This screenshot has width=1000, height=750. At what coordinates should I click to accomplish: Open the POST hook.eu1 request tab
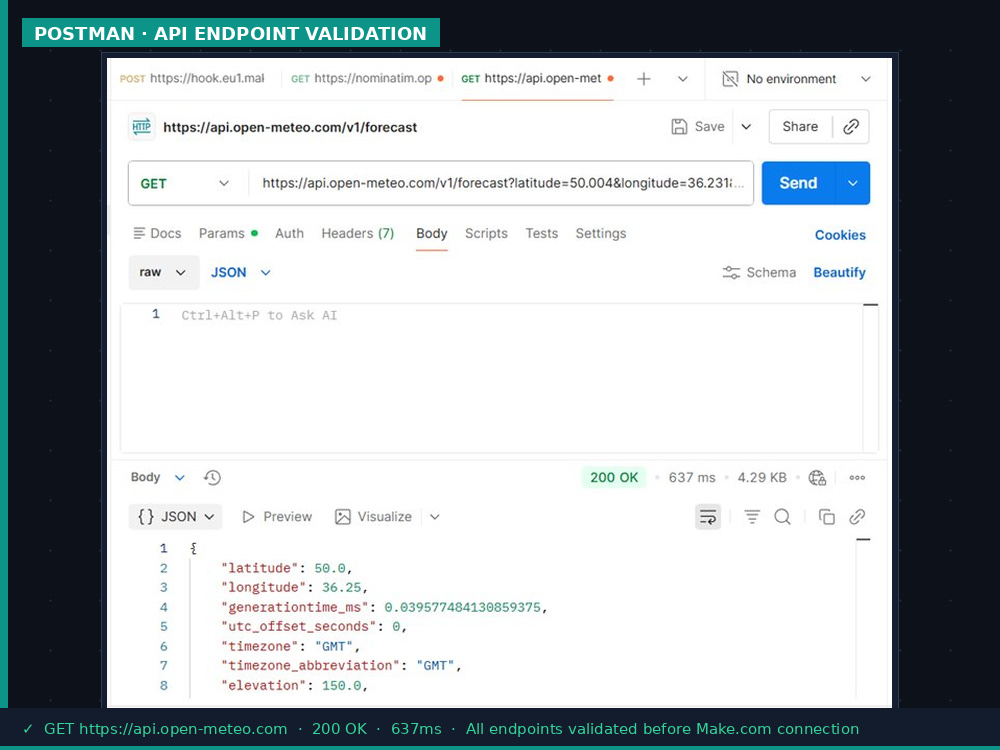pyautogui.click(x=192, y=78)
